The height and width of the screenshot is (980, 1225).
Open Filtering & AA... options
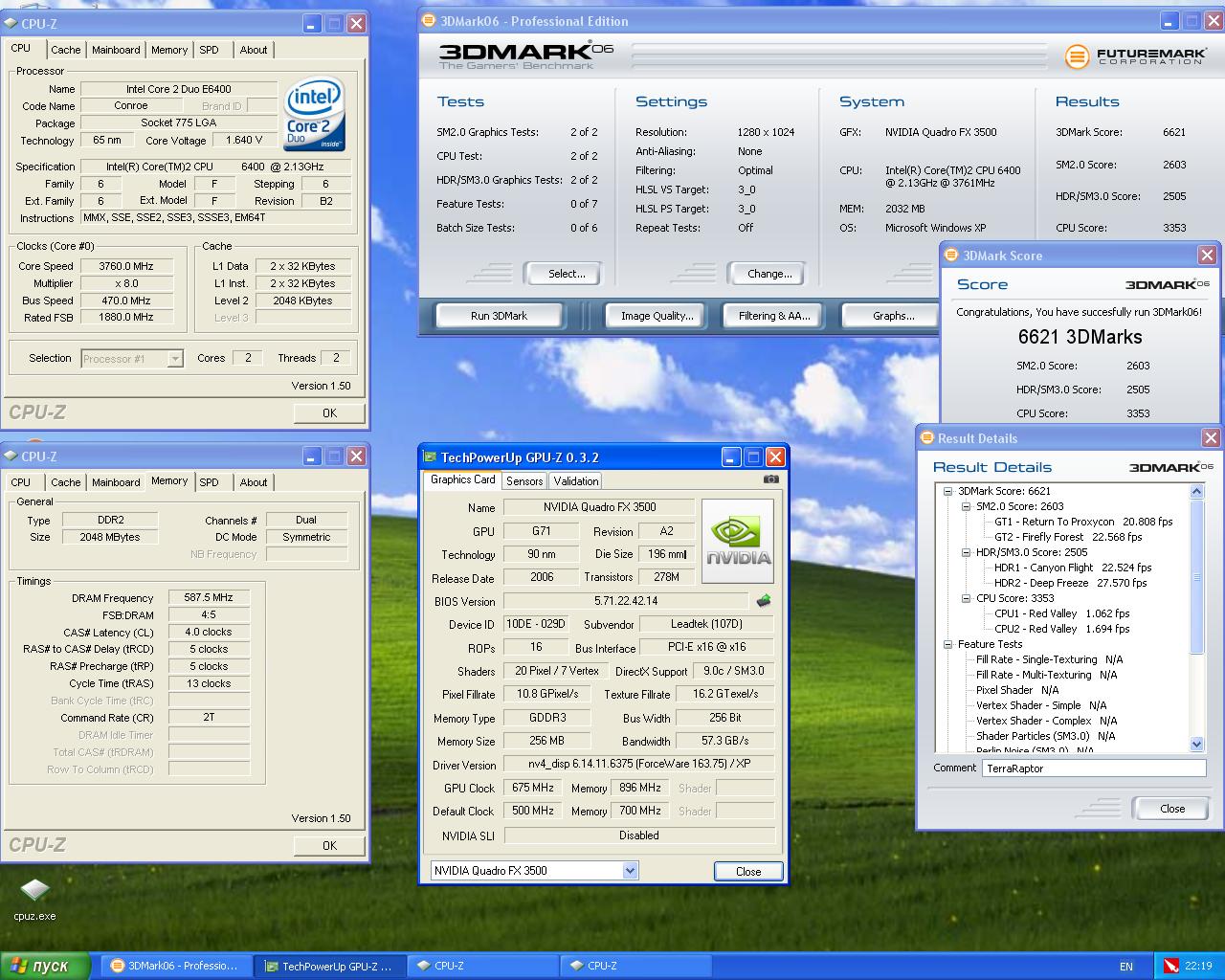click(x=773, y=316)
